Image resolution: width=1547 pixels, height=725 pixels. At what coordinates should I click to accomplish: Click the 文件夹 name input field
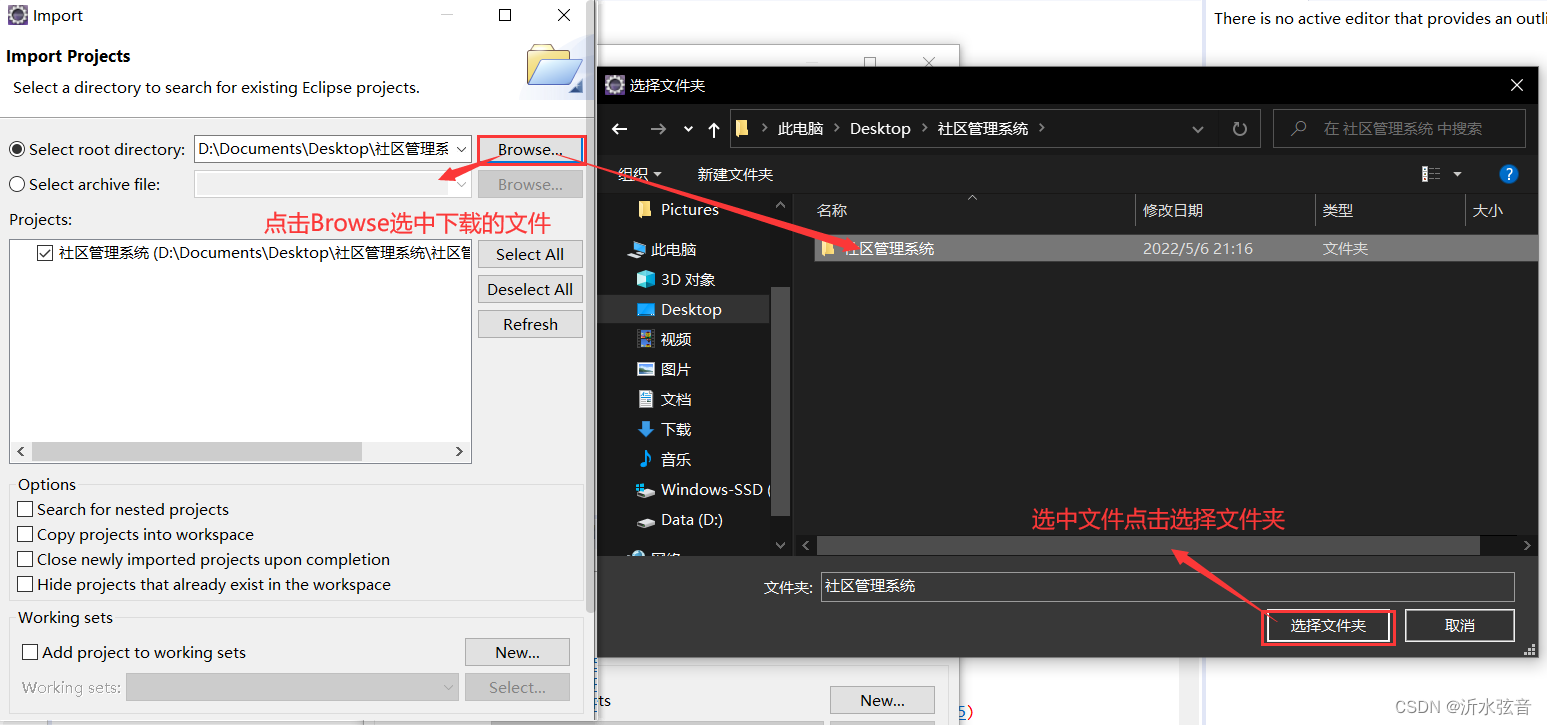1168,586
